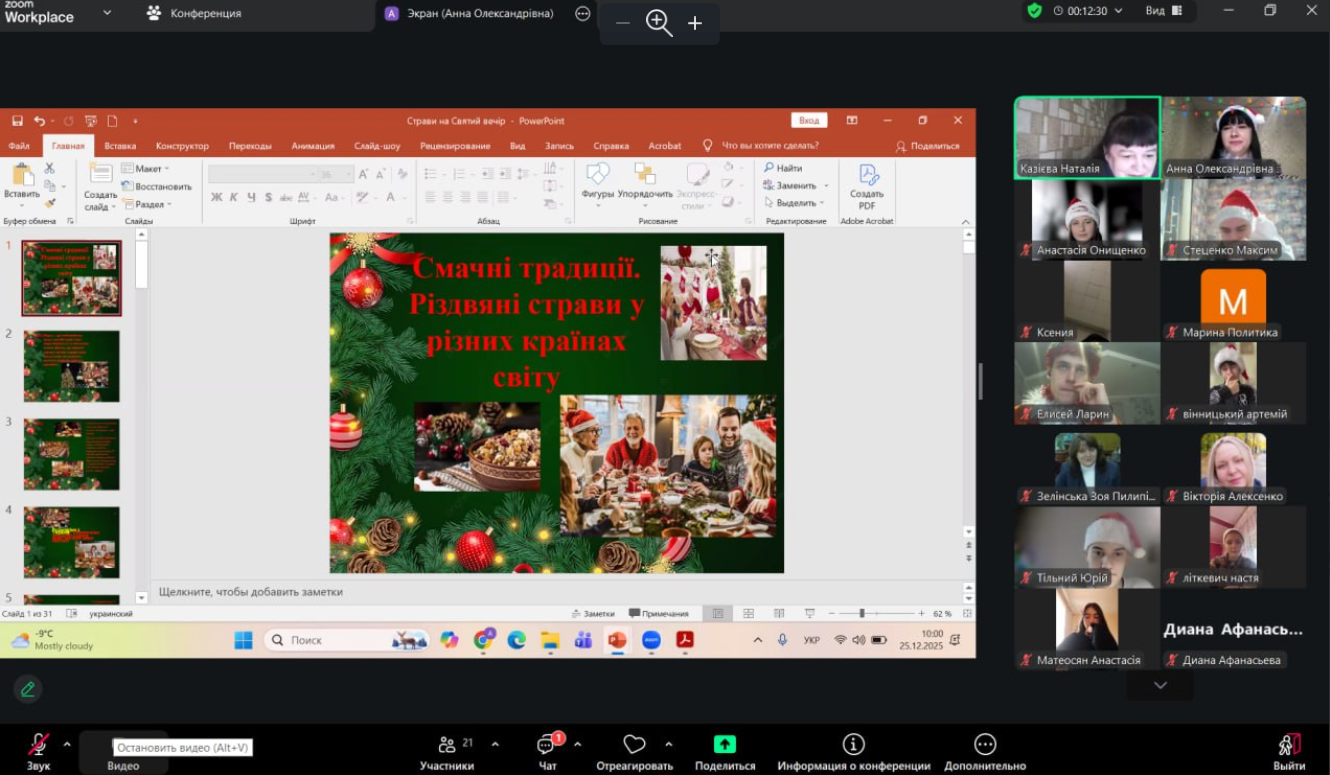
Task: Click the React heart icon
Action: click(634, 745)
